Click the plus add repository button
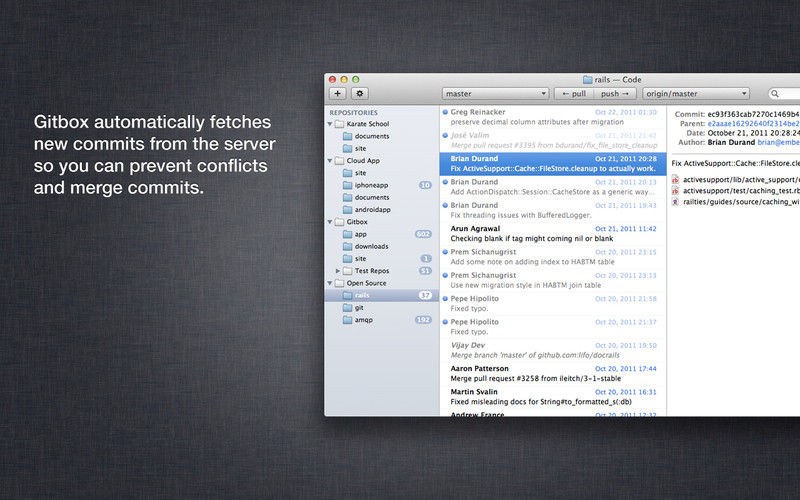Screen dimensions: 800x500 pos(337,93)
